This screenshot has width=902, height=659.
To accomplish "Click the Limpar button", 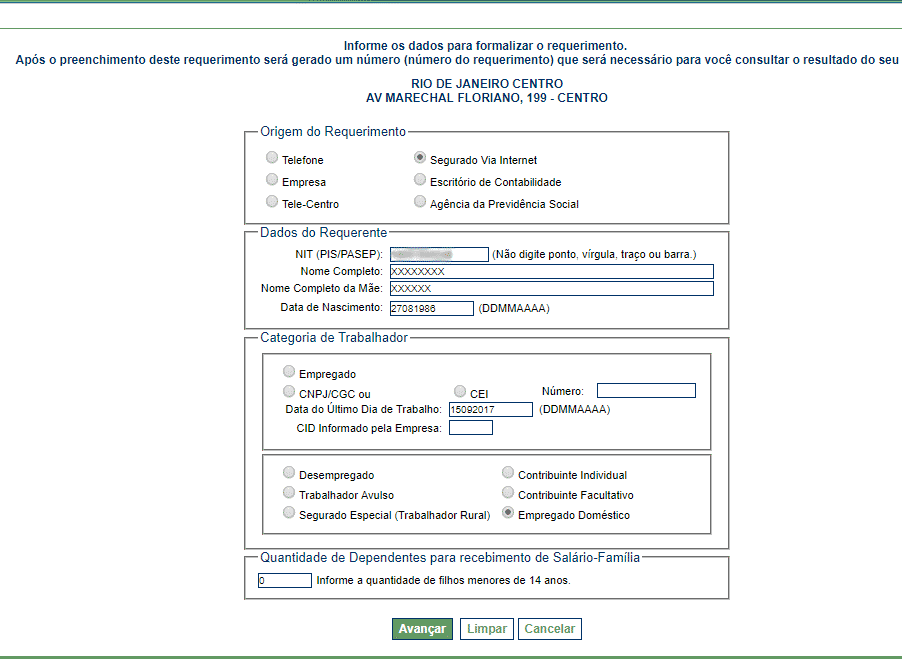I will pyautogui.click(x=486, y=629).
